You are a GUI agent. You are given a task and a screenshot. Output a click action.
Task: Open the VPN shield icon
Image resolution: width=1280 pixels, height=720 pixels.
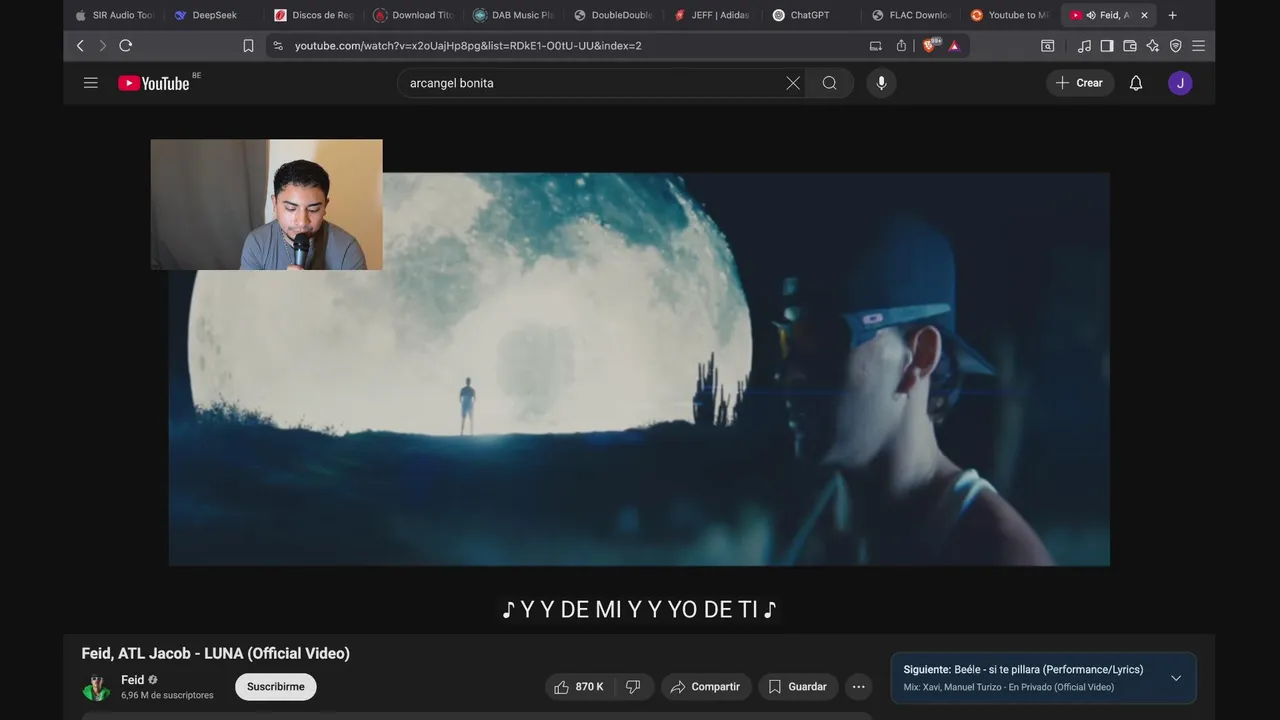point(1176,45)
